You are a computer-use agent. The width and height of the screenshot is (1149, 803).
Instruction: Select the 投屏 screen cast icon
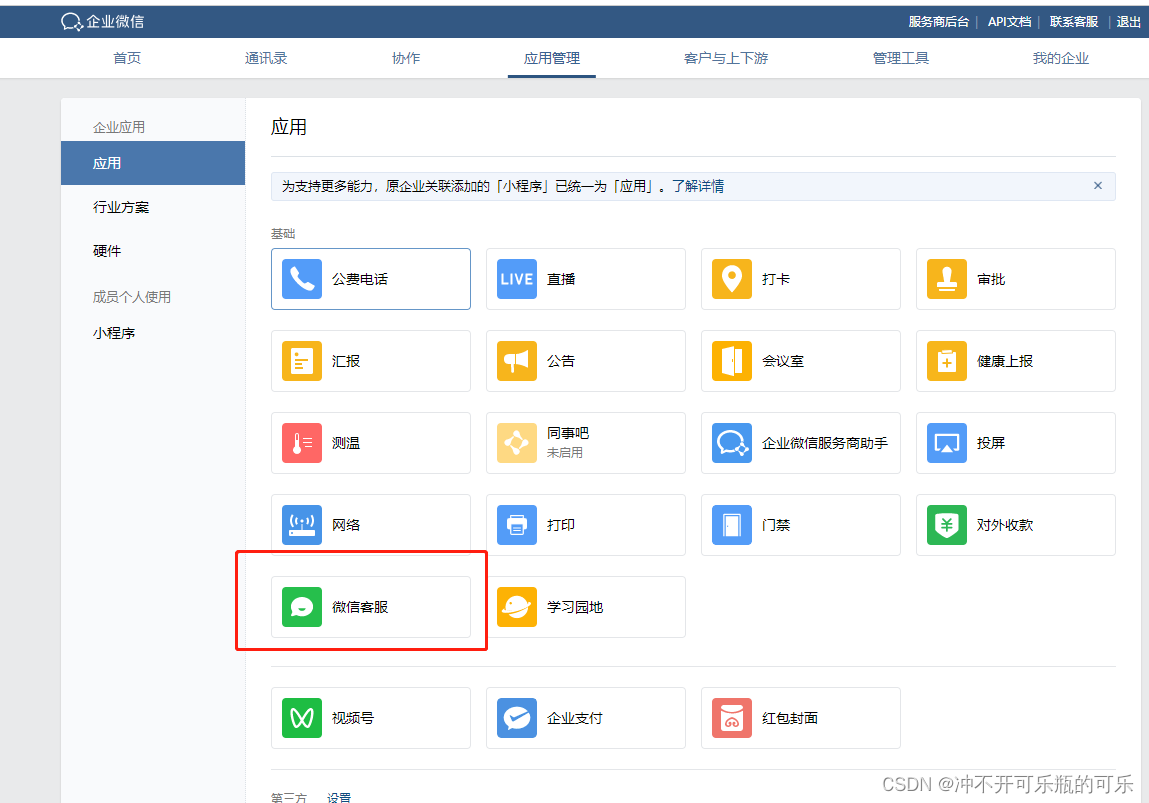pos(947,443)
